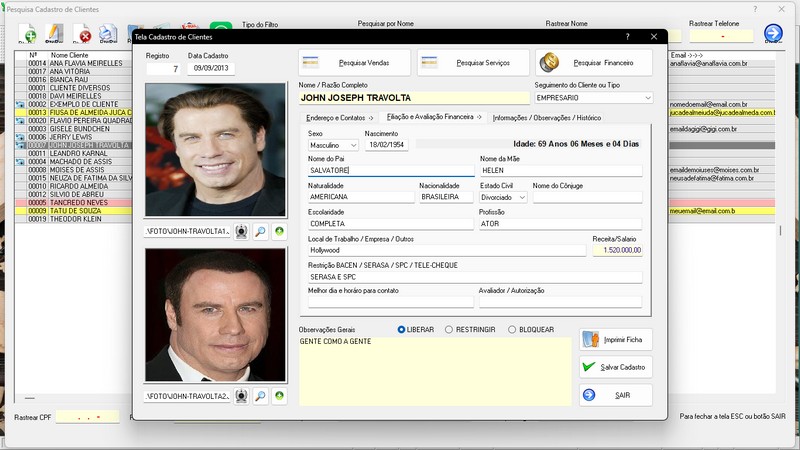Select THEODOR KLEIN row in client list

[x=74, y=219]
